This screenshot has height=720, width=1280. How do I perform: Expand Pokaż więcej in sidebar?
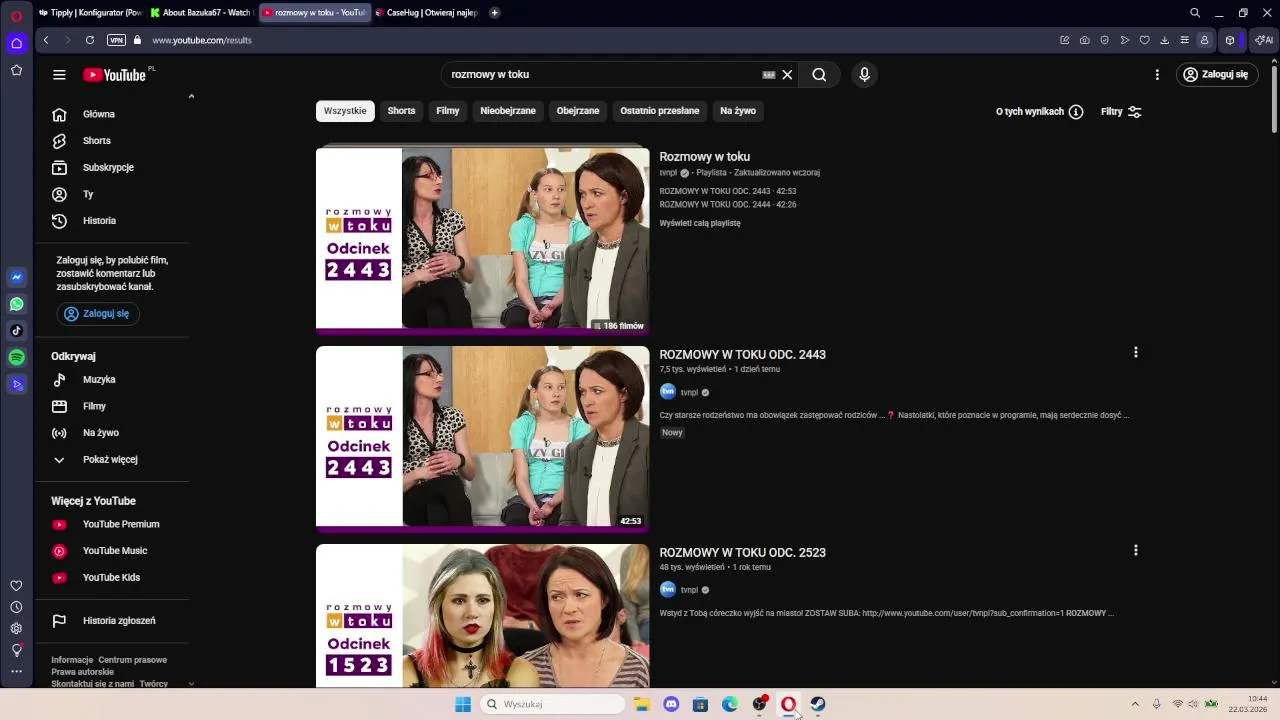[x=112, y=460]
